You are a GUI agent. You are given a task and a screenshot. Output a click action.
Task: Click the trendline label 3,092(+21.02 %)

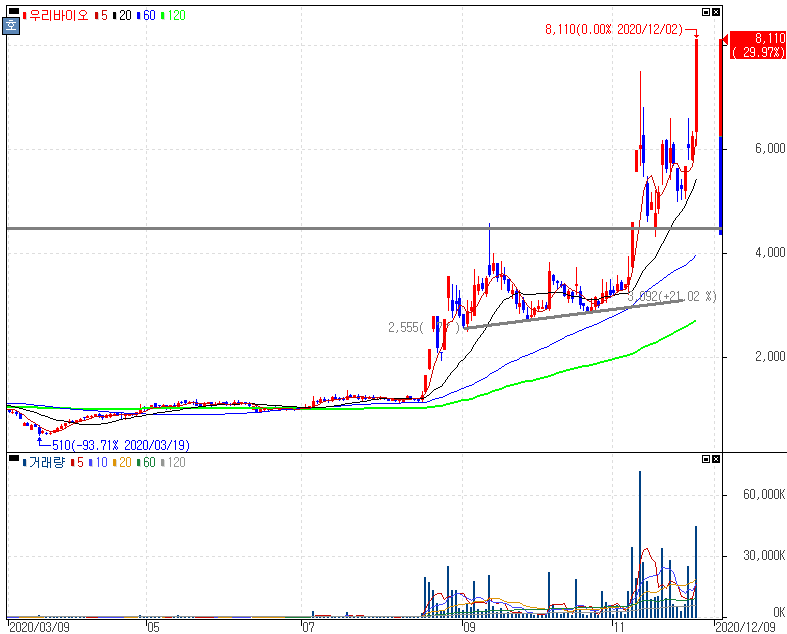coord(672,296)
